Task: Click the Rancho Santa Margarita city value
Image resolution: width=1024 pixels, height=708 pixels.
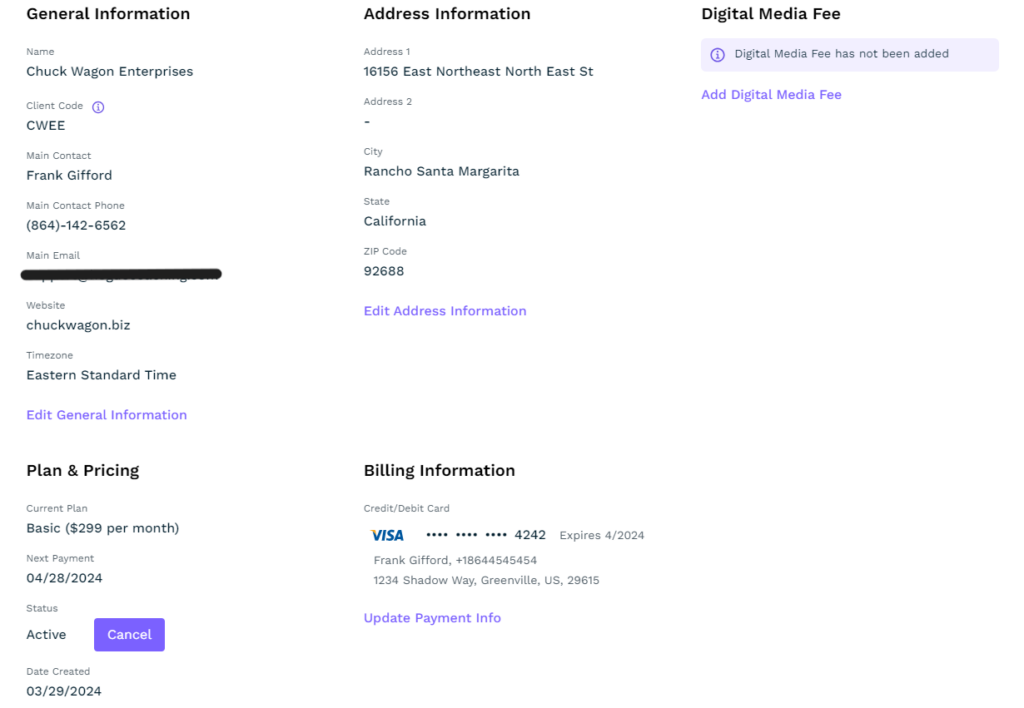Action: coord(441,171)
